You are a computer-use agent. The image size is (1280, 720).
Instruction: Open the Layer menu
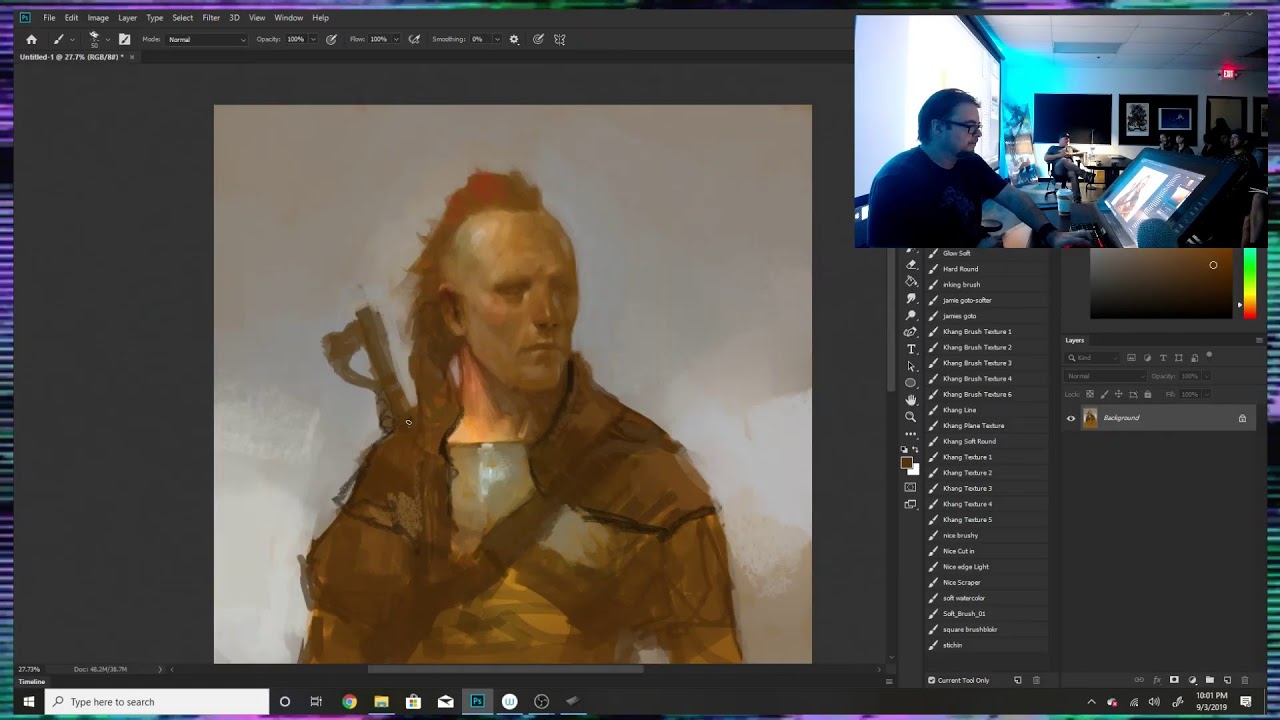pos(127,17)
